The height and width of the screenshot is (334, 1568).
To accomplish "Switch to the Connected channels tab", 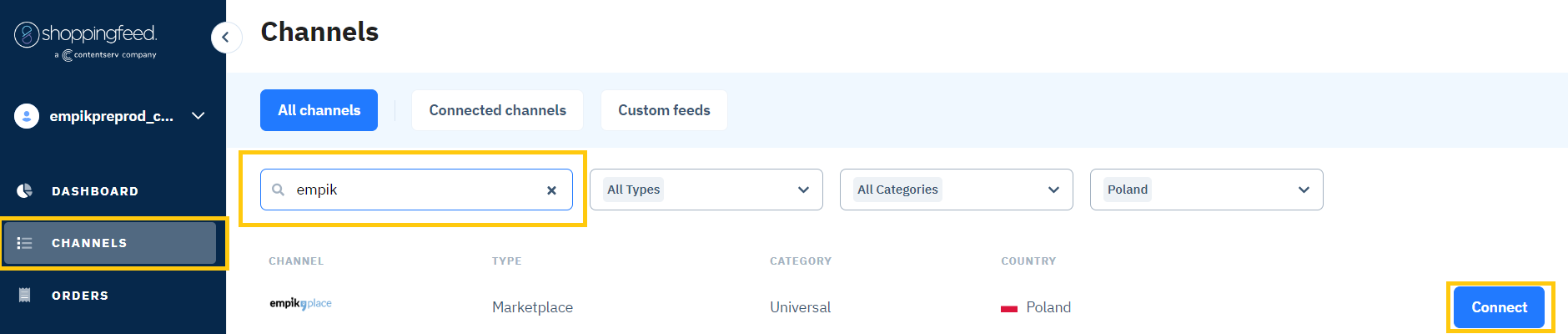I will click(497, 110).
